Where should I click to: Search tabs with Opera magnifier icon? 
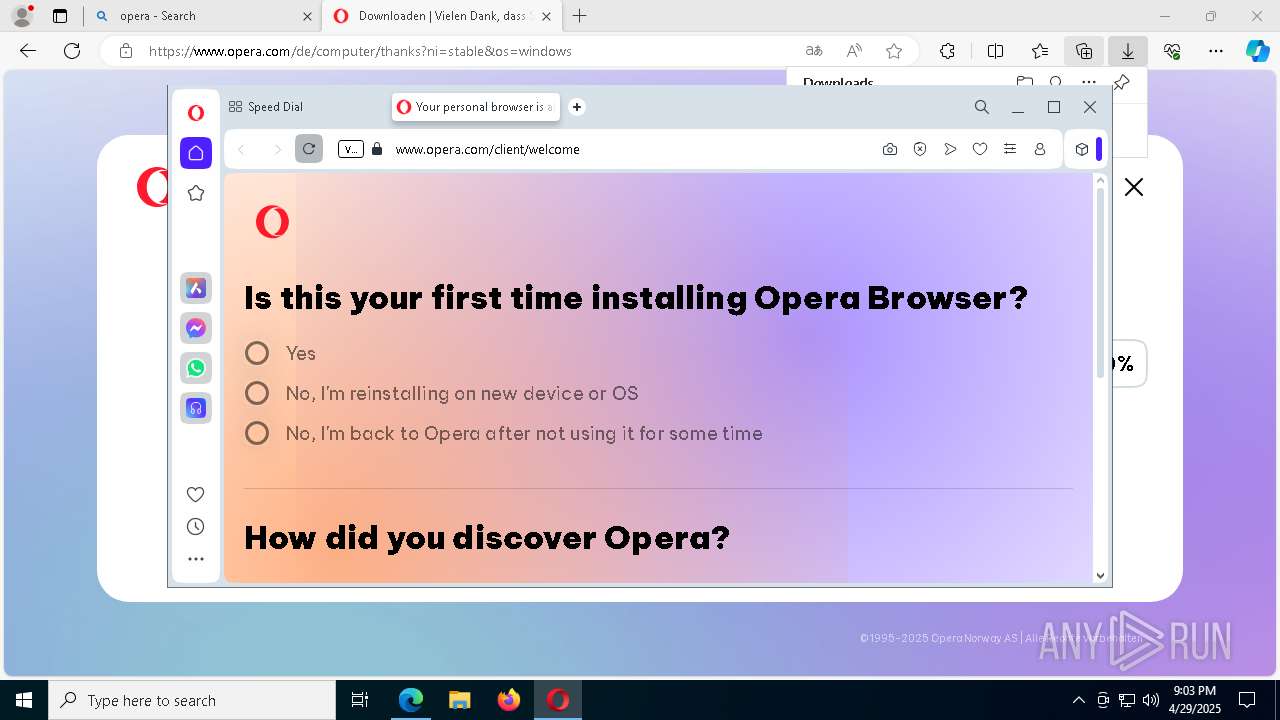click(982, 107)
